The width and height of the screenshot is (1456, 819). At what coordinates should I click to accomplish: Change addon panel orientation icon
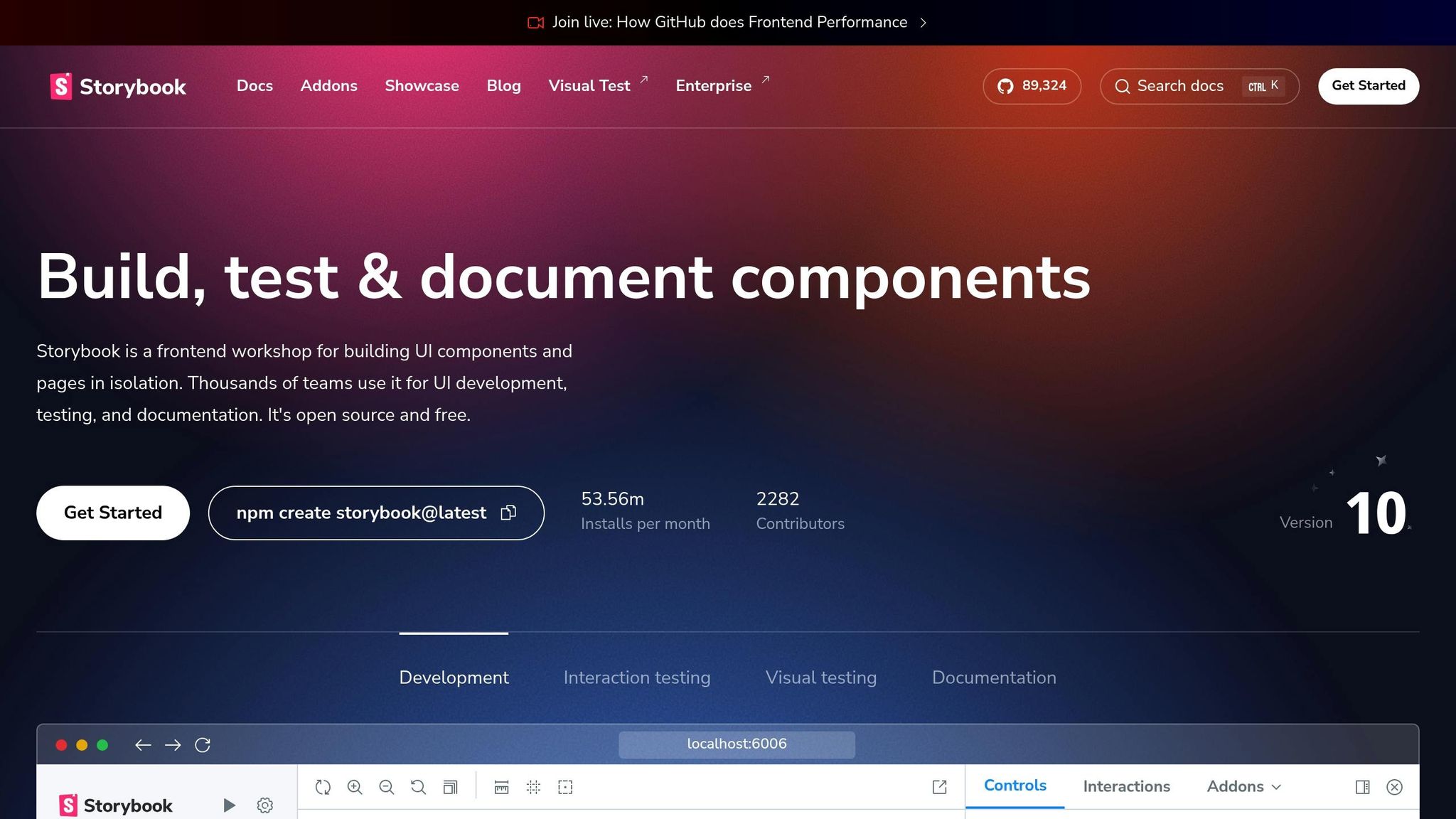1362,787
